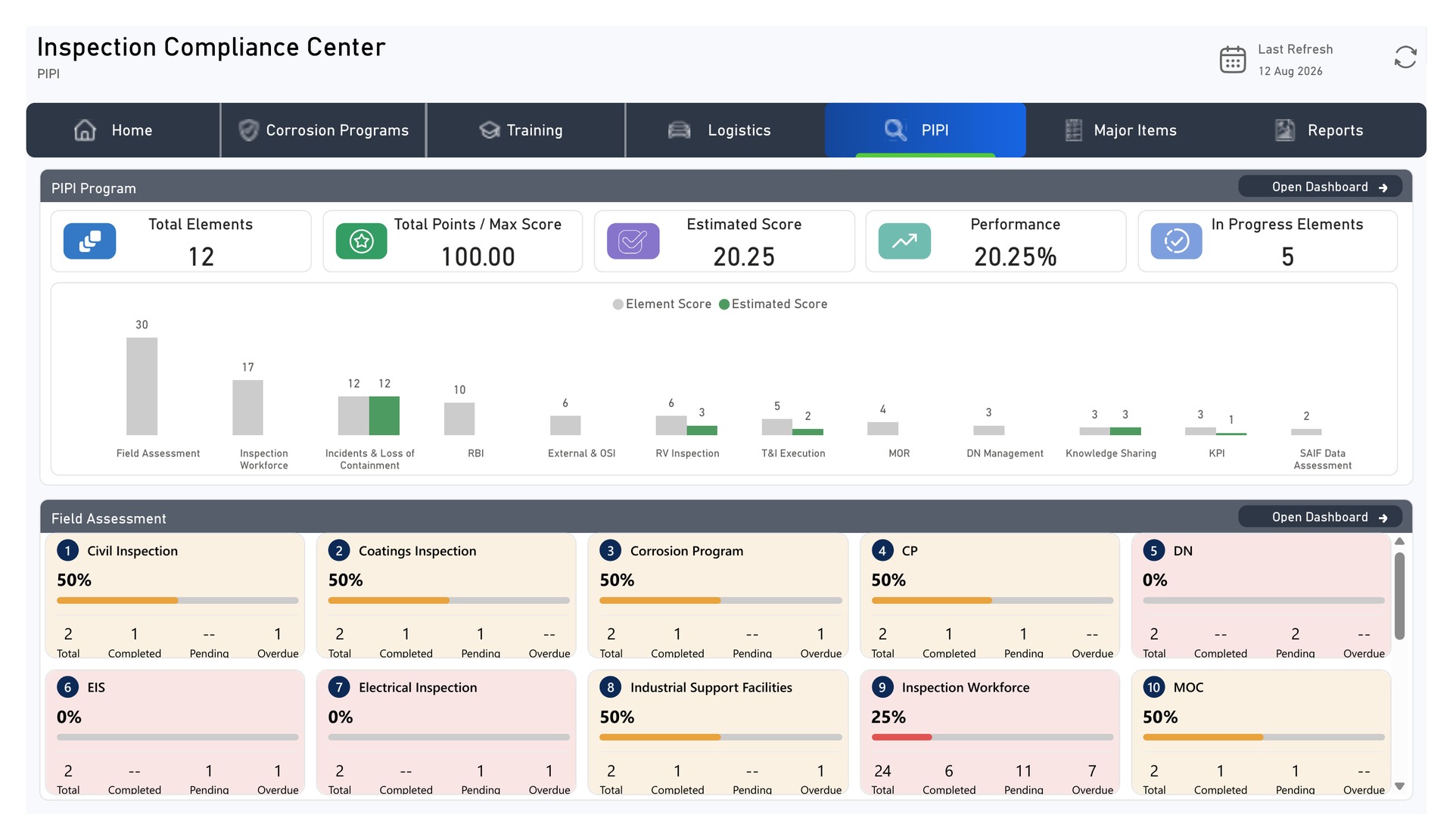Click the EIS number 6 badge
Image resolution: width=1453 pixels, height=840 pixels.
coord(67,687)
